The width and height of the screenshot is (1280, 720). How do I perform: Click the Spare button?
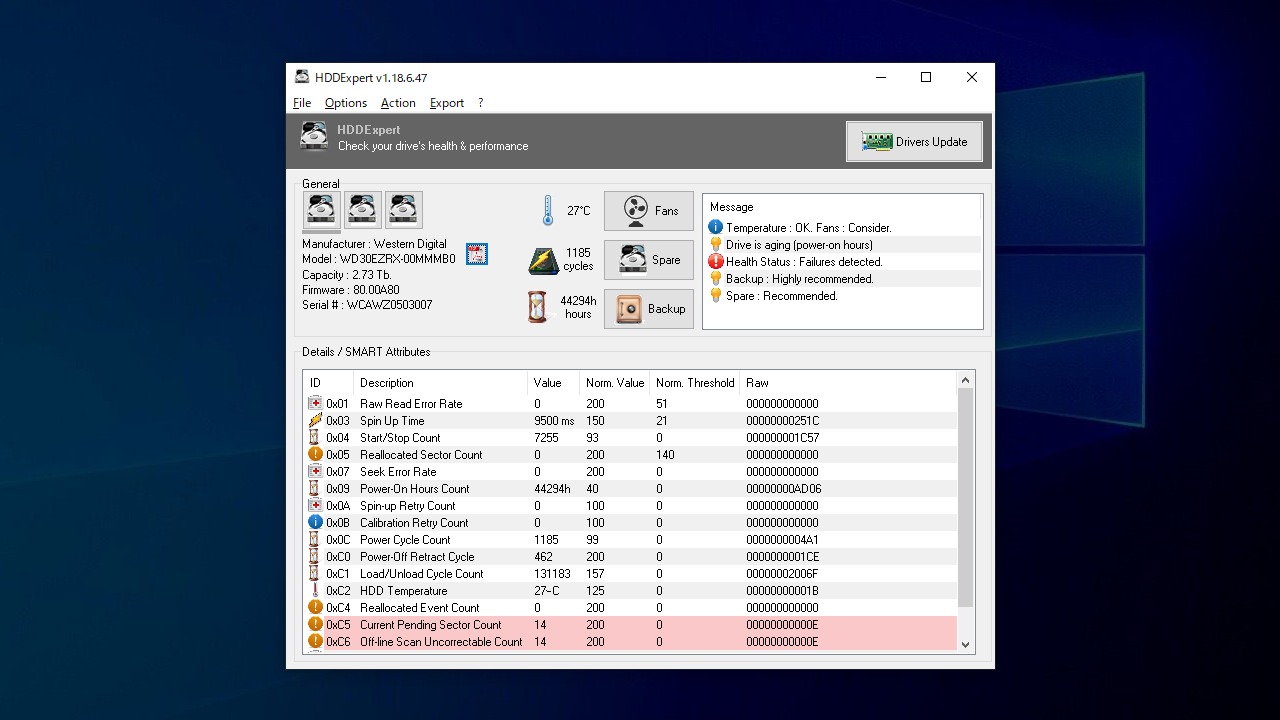point(648,260)
